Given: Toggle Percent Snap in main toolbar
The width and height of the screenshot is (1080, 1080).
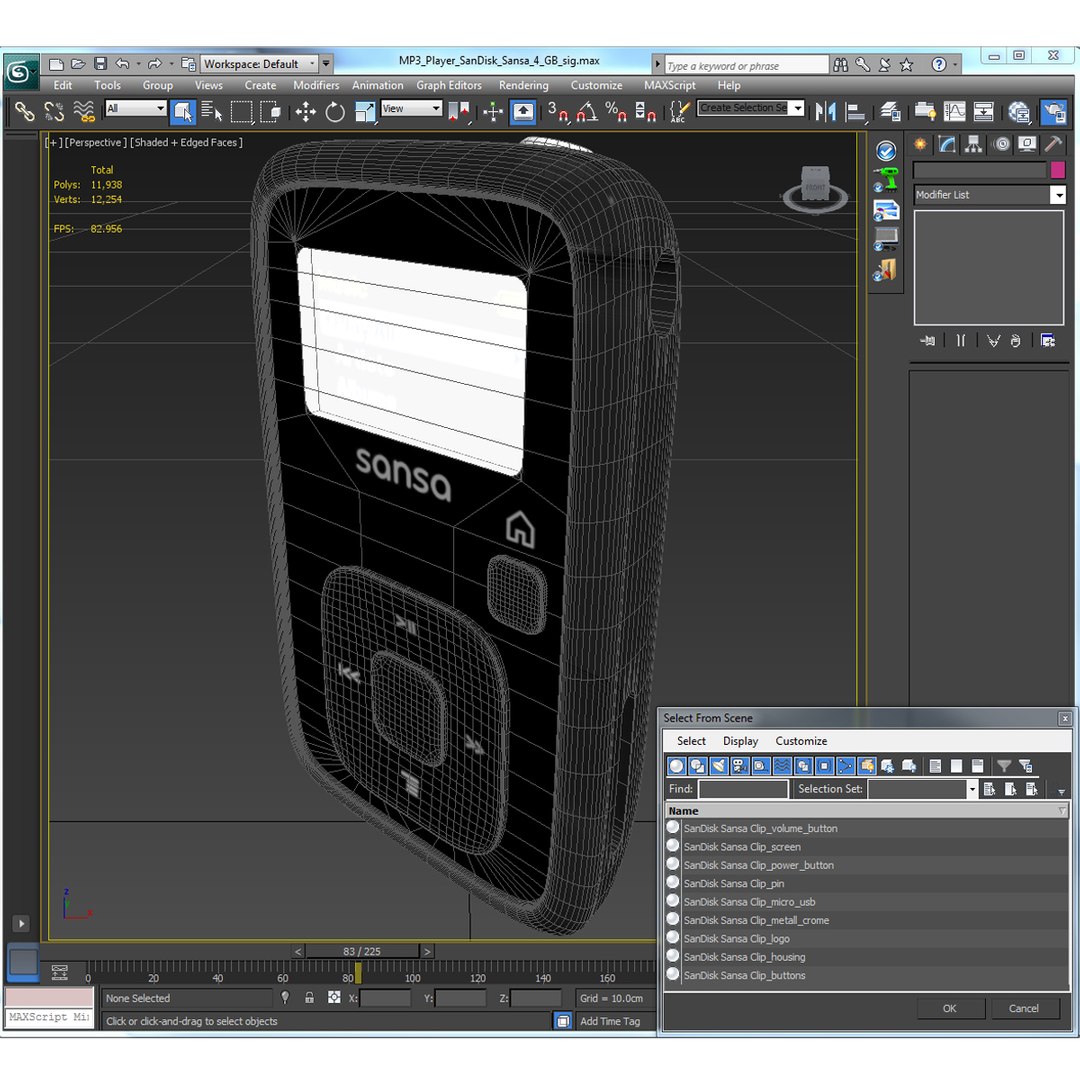Looking at the screenshot, I should pos(615,112).
